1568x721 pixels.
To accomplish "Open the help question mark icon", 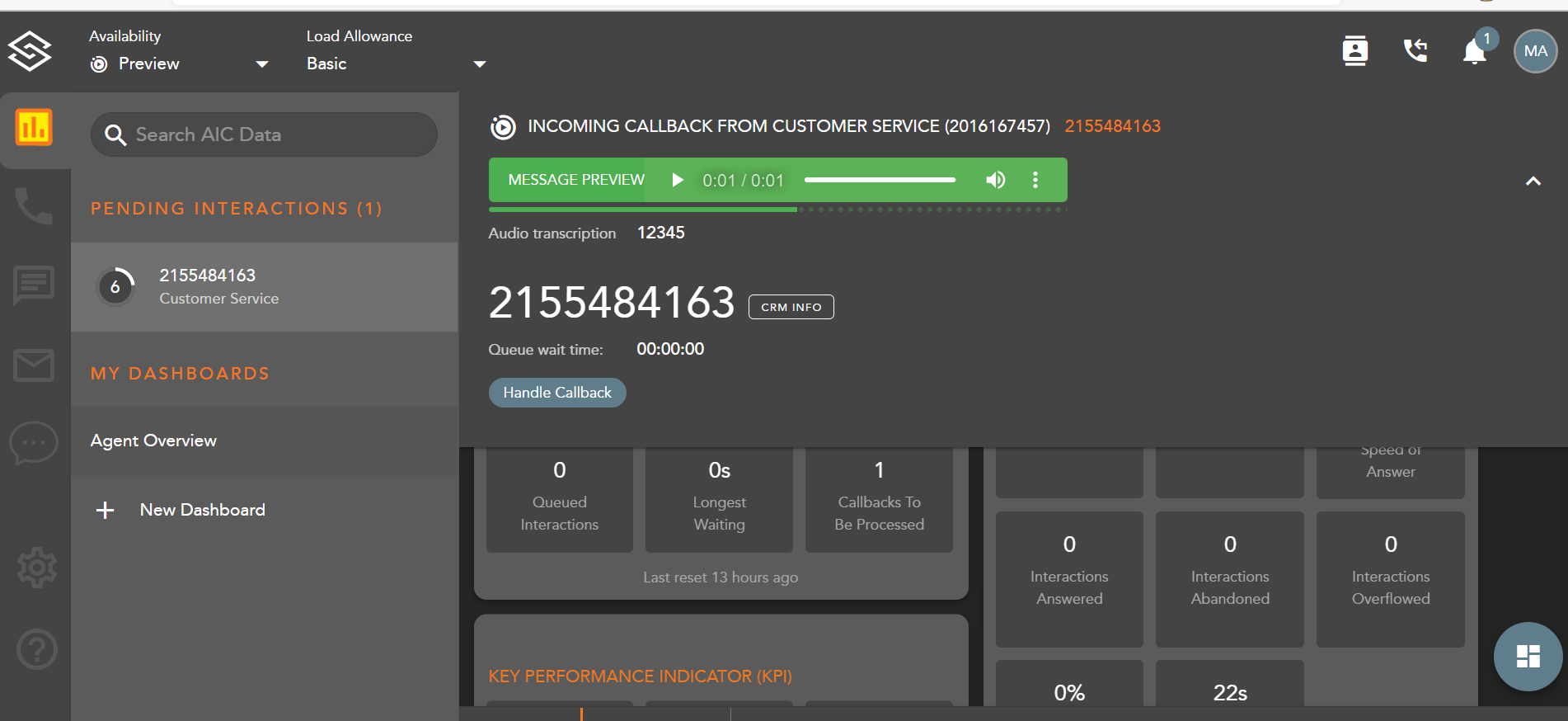I will click(36, 649).
